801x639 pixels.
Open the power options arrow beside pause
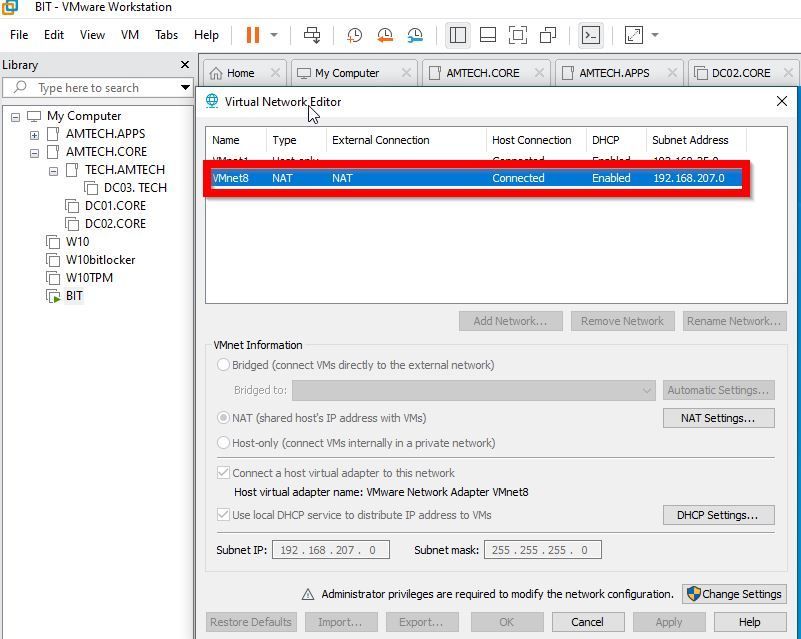(x=274, y=35)
